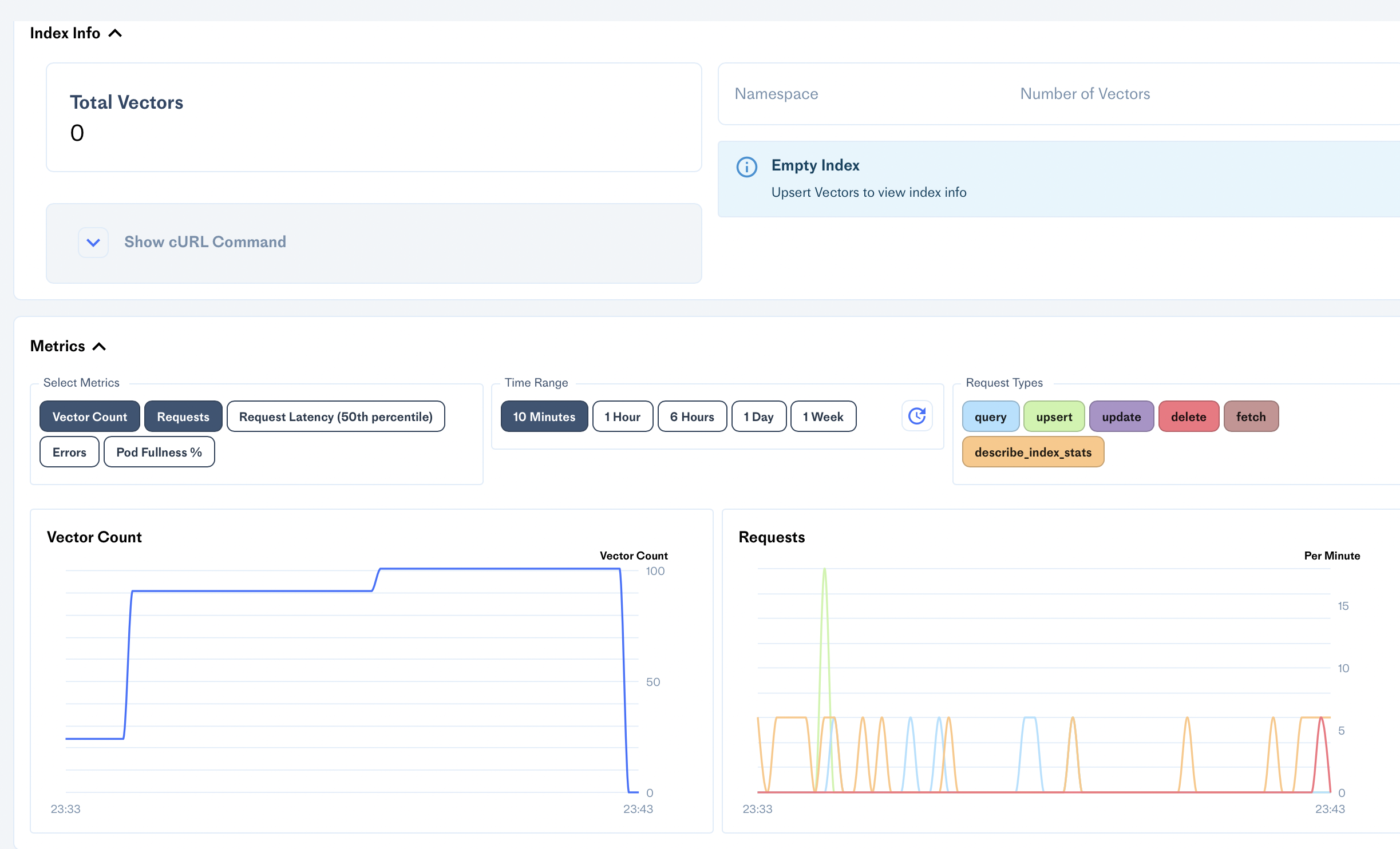The width and height of the screenshot is (1400, 849).
Task: Hide the red delete request type
Action: pyautogui.click(x=1188, y=416)
